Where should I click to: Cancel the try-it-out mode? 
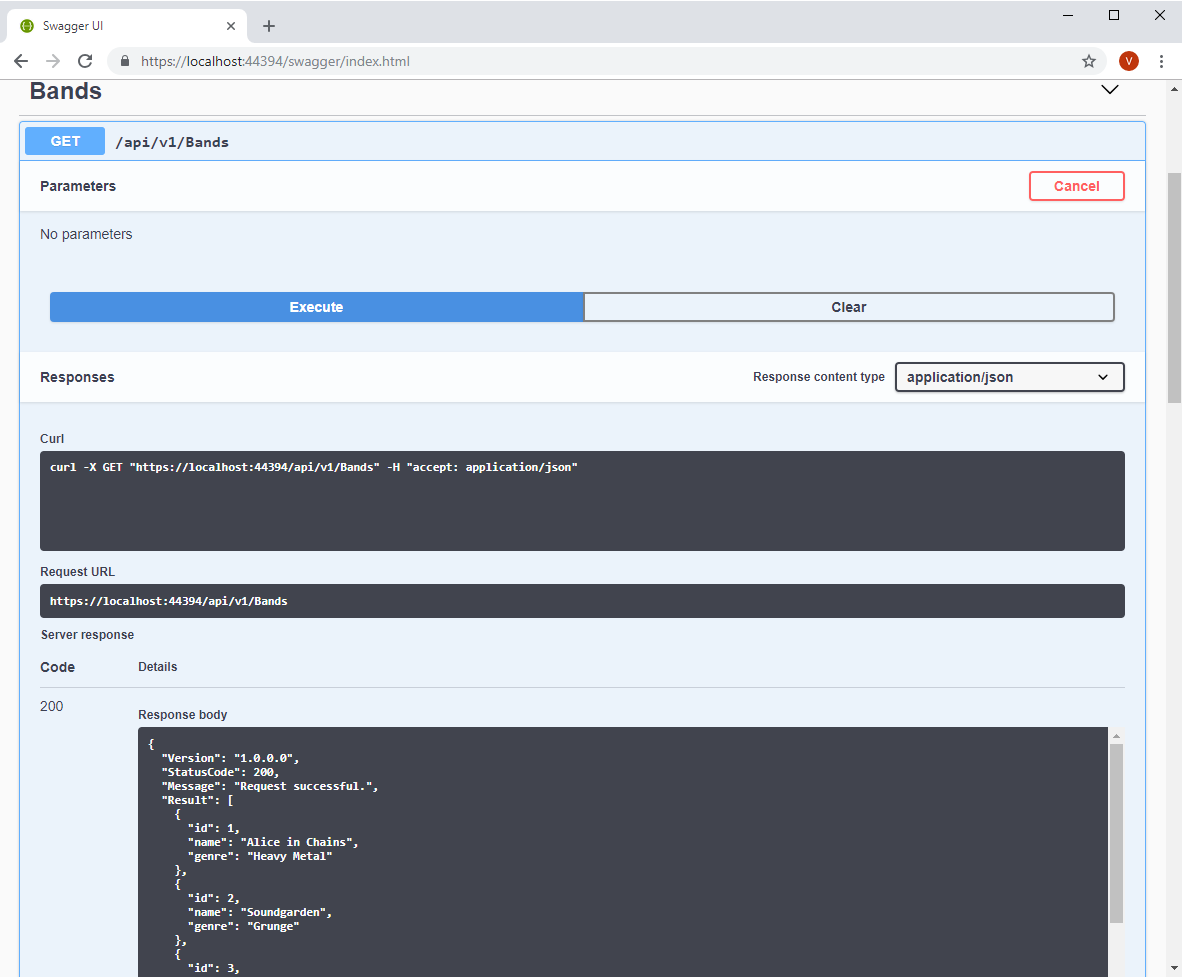(x=1076, y=186)
